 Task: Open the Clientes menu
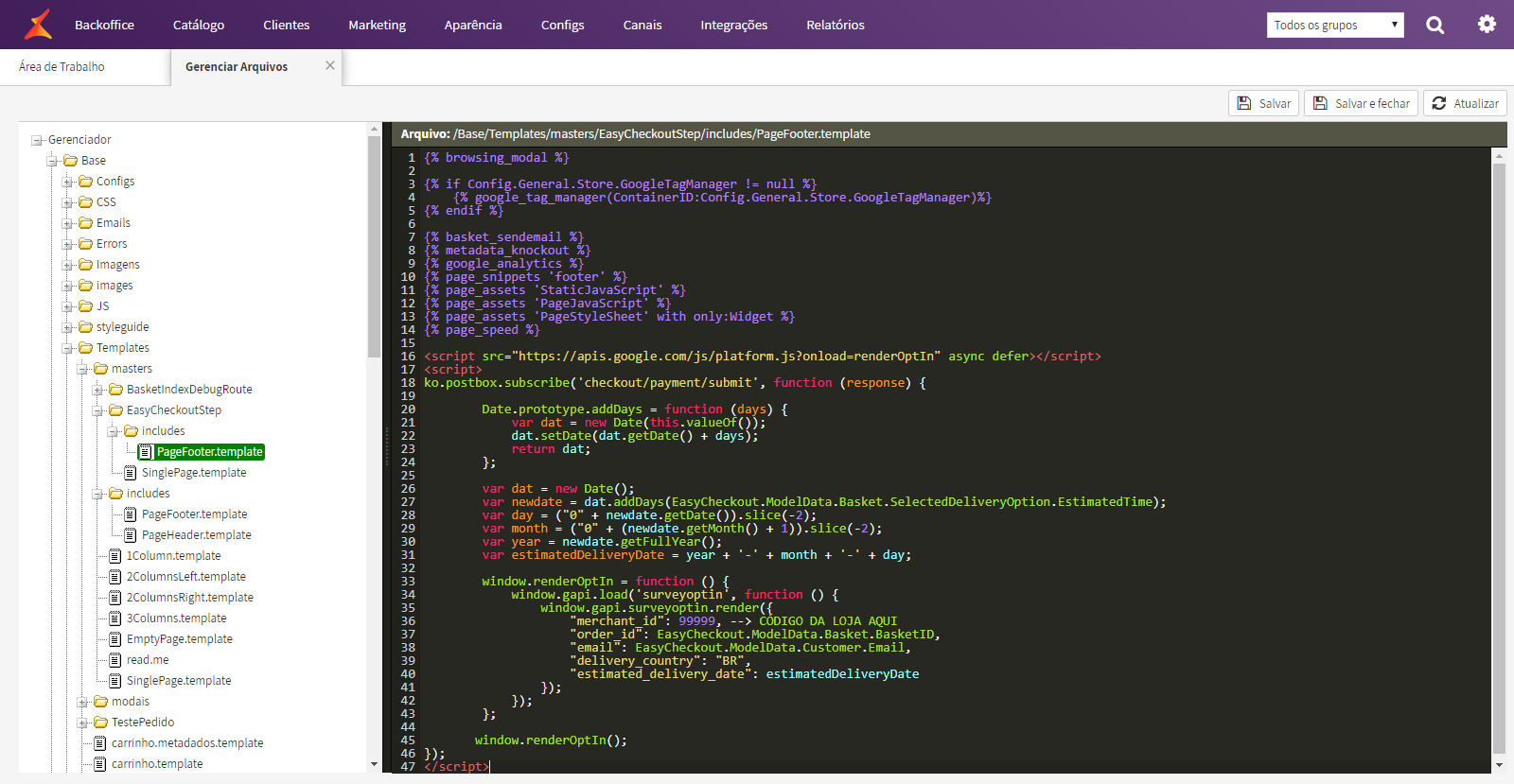[287, 25]
